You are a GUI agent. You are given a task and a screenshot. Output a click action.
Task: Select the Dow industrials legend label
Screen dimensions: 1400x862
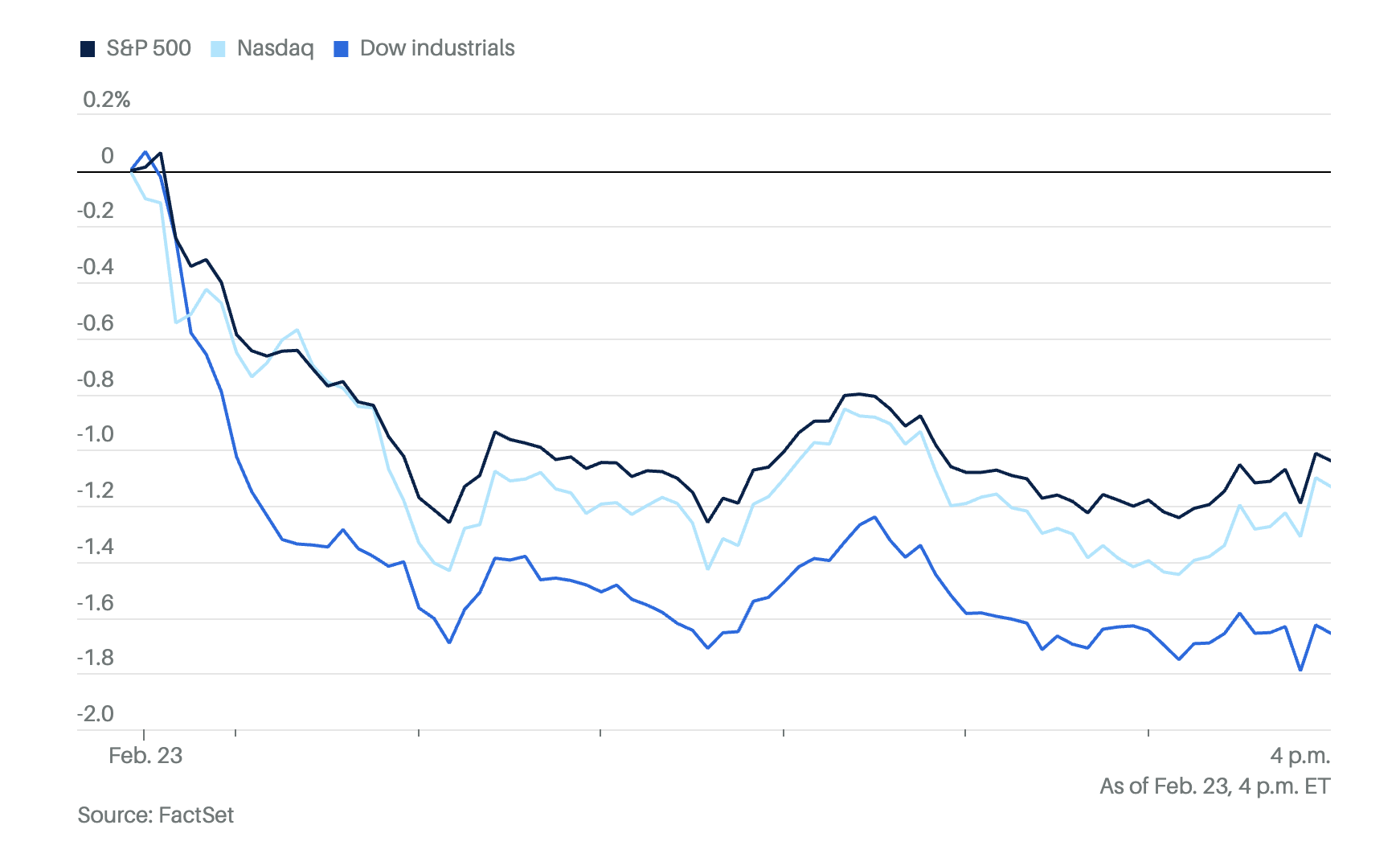point(437,48)
